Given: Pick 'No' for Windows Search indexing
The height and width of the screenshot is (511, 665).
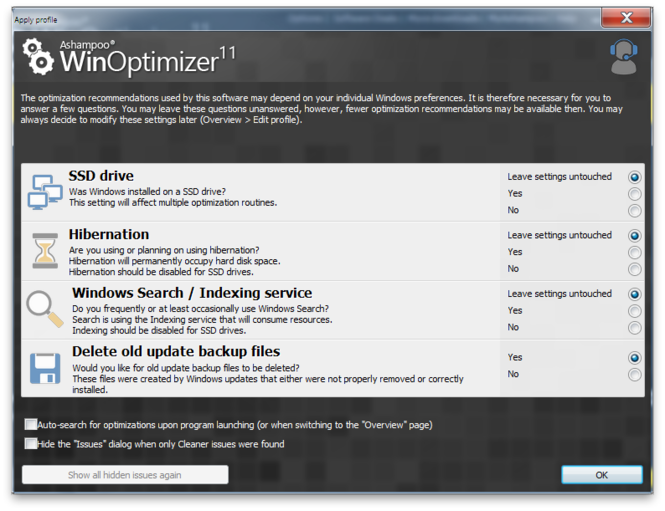Looking at the screenshot, I should click(634, 327).
